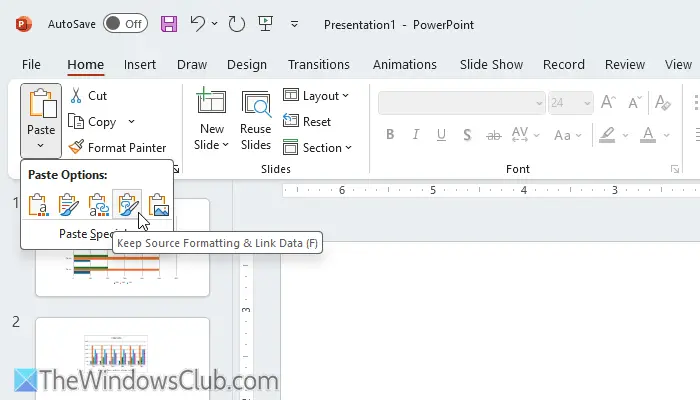Reset the slide layout
The image size is (700, 400).
pyautogui.click(x=307, y=121)
